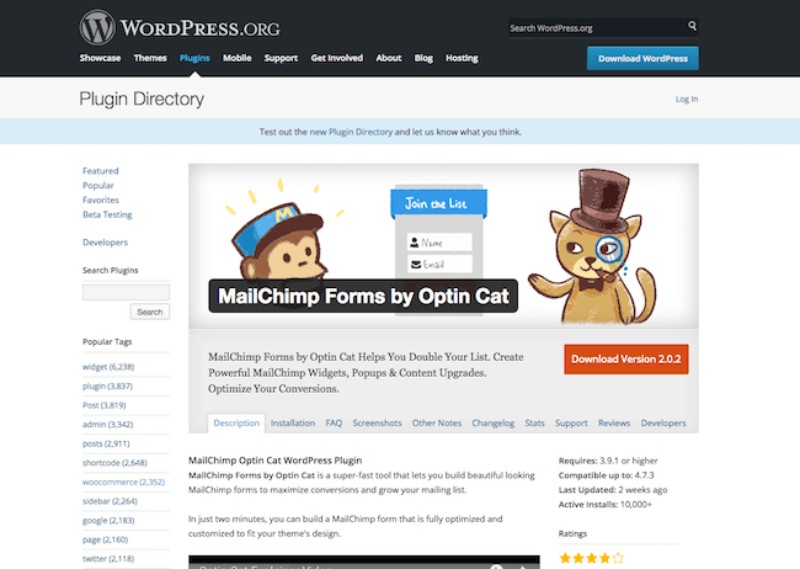Select the Description tab
800x569 pixels.
[236, 423]
